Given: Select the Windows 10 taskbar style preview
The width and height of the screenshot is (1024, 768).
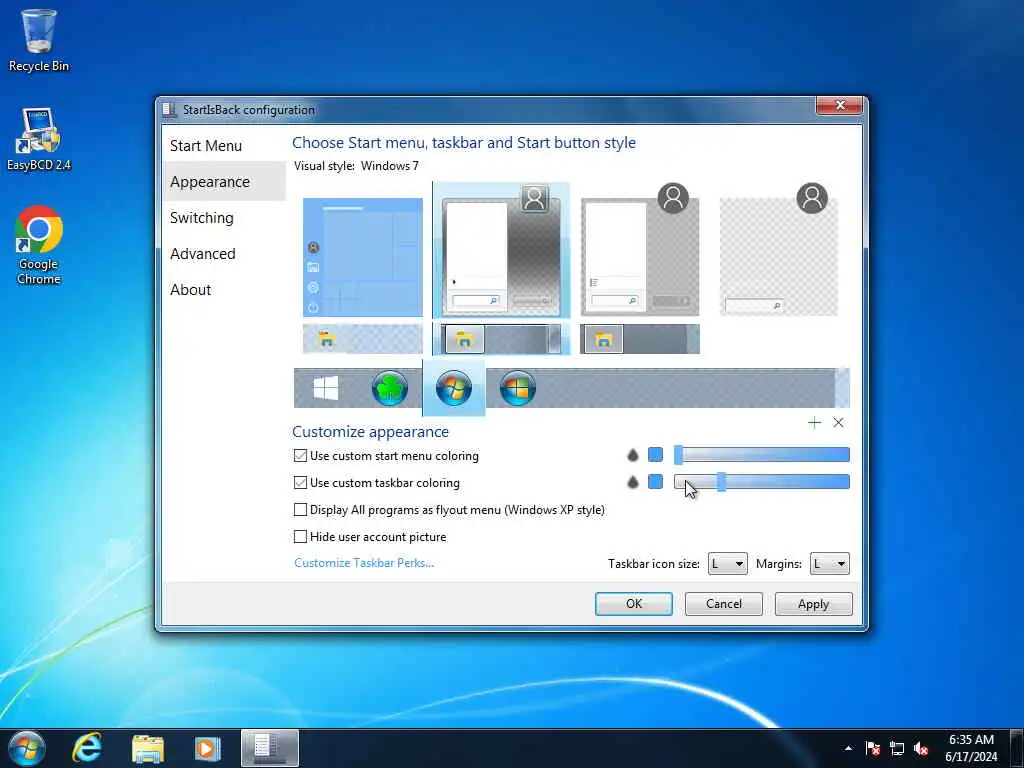Looking at the screenshot, I should 362,339.
